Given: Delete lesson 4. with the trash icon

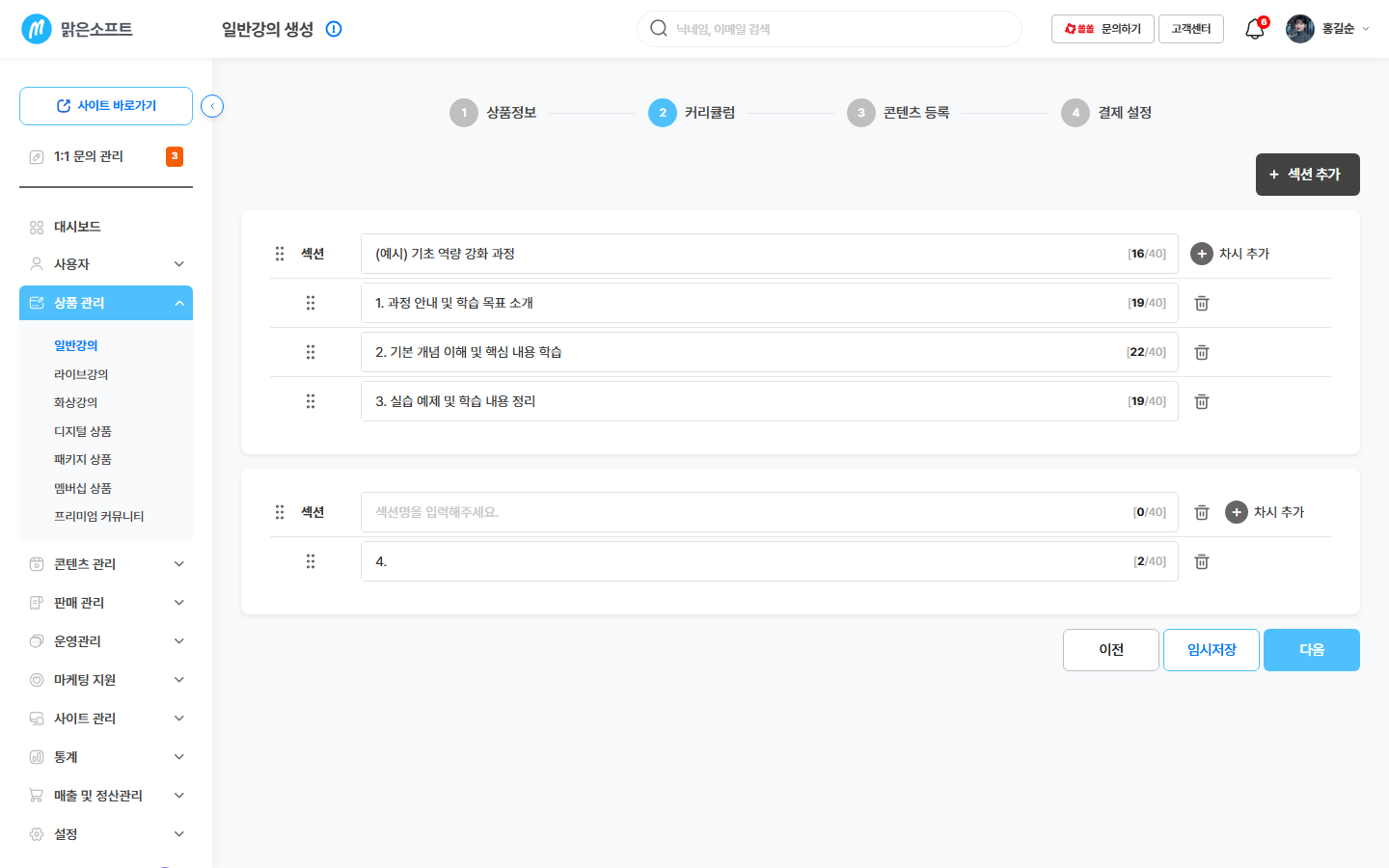Looking at the screenshot, I should pos(1202,561).
